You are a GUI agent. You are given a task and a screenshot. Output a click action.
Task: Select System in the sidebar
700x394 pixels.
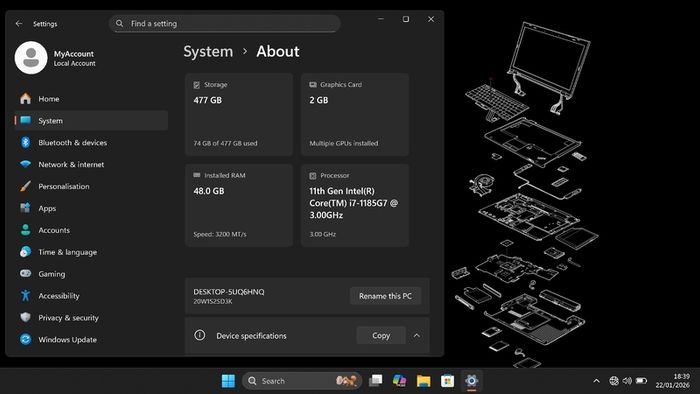[91, 120]
